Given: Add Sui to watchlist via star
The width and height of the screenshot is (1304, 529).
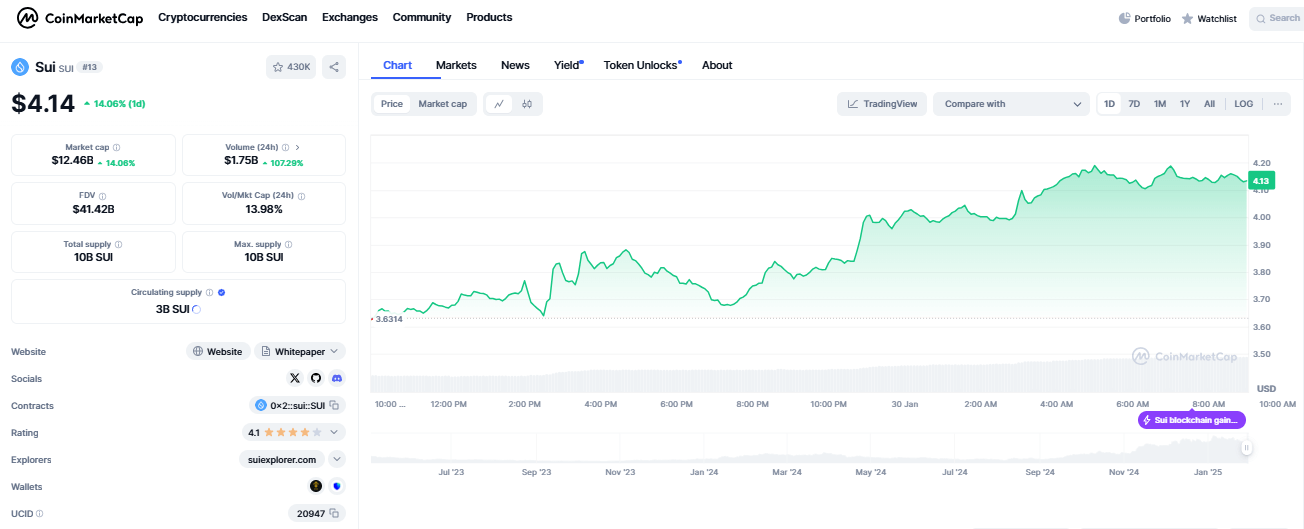Looking at the screenshot, I should coord(291,67).
